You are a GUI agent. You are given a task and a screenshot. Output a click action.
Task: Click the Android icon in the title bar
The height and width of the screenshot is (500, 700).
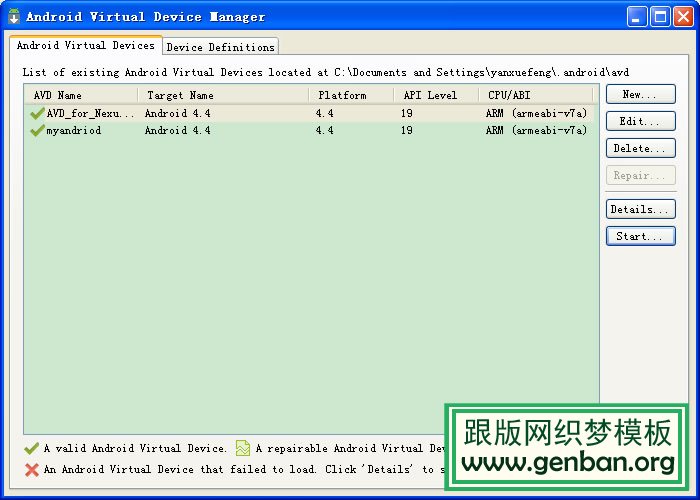pyautogui.click(x=14, y=16)
